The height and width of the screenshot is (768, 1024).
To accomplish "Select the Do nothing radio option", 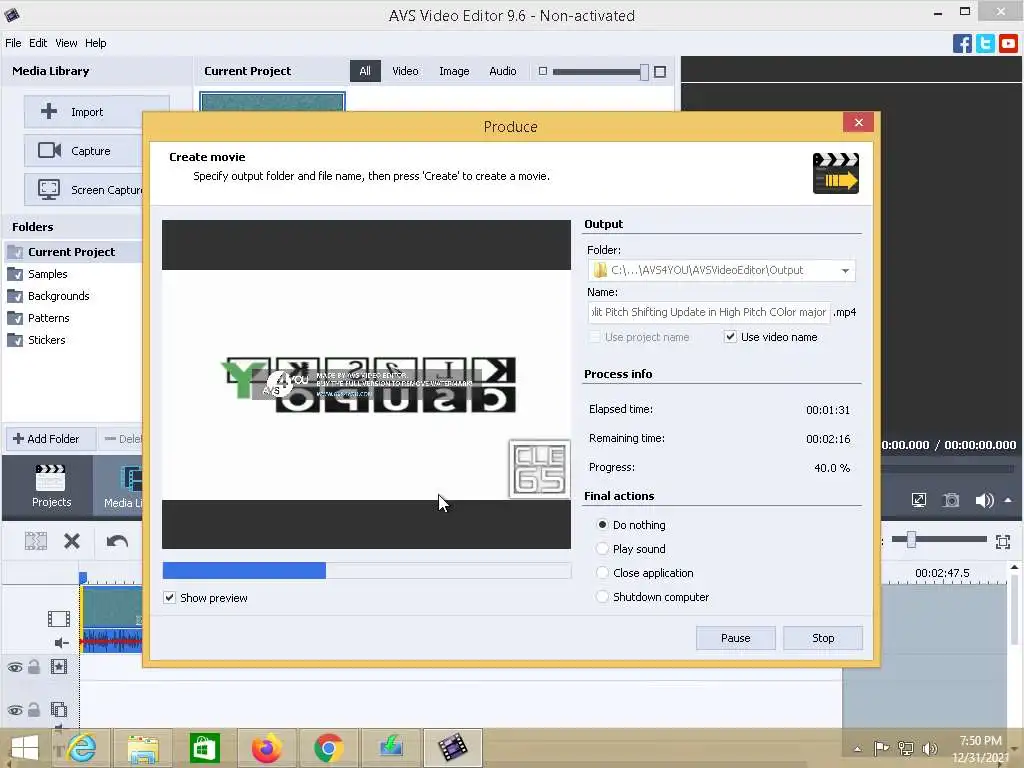I will 602,524.
